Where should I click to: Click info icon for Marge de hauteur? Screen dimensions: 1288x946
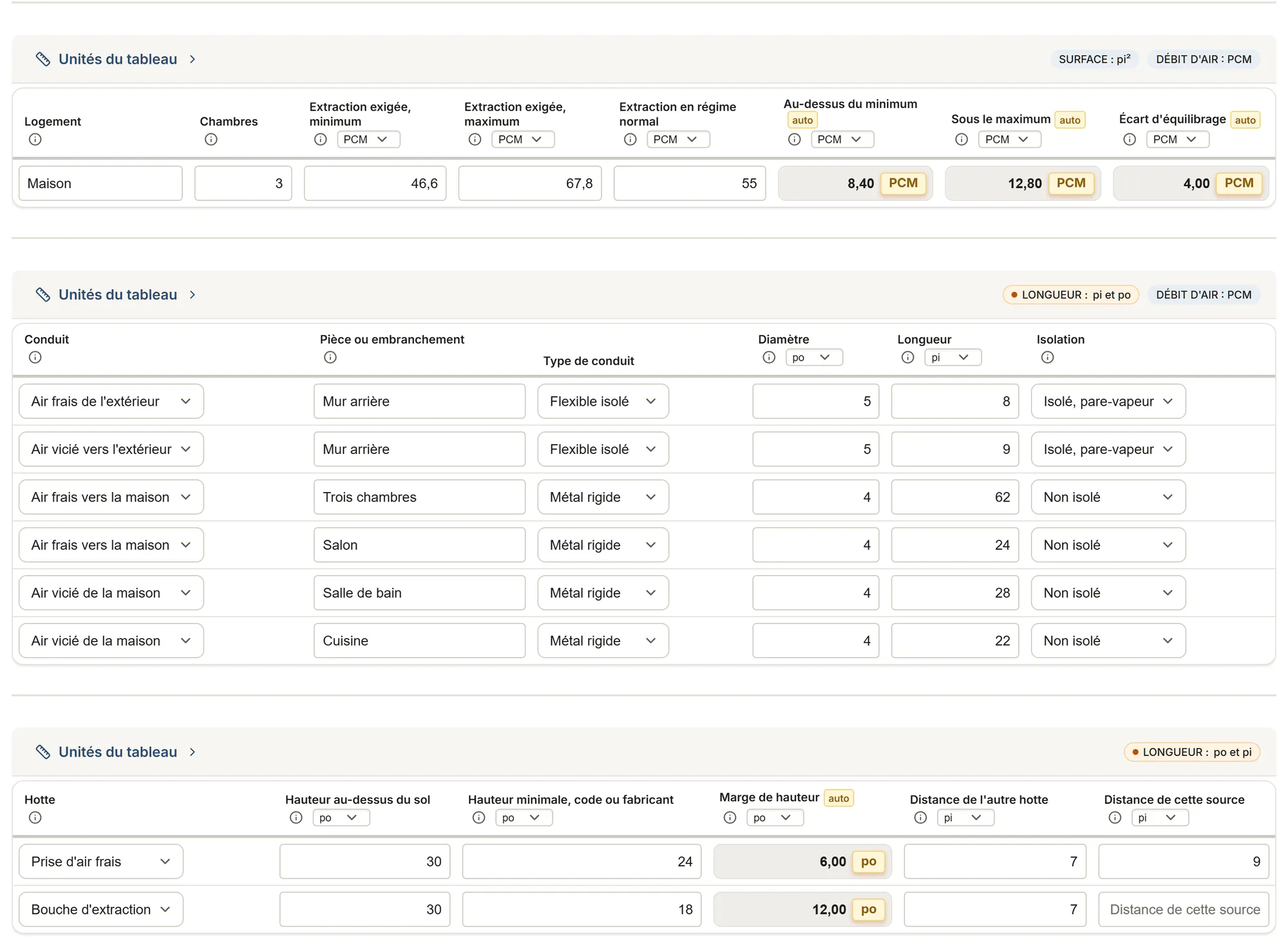point(730,817)
